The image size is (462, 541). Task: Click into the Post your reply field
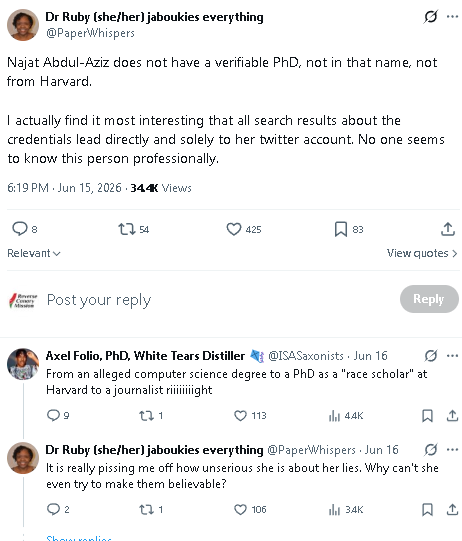click(221, 299)
